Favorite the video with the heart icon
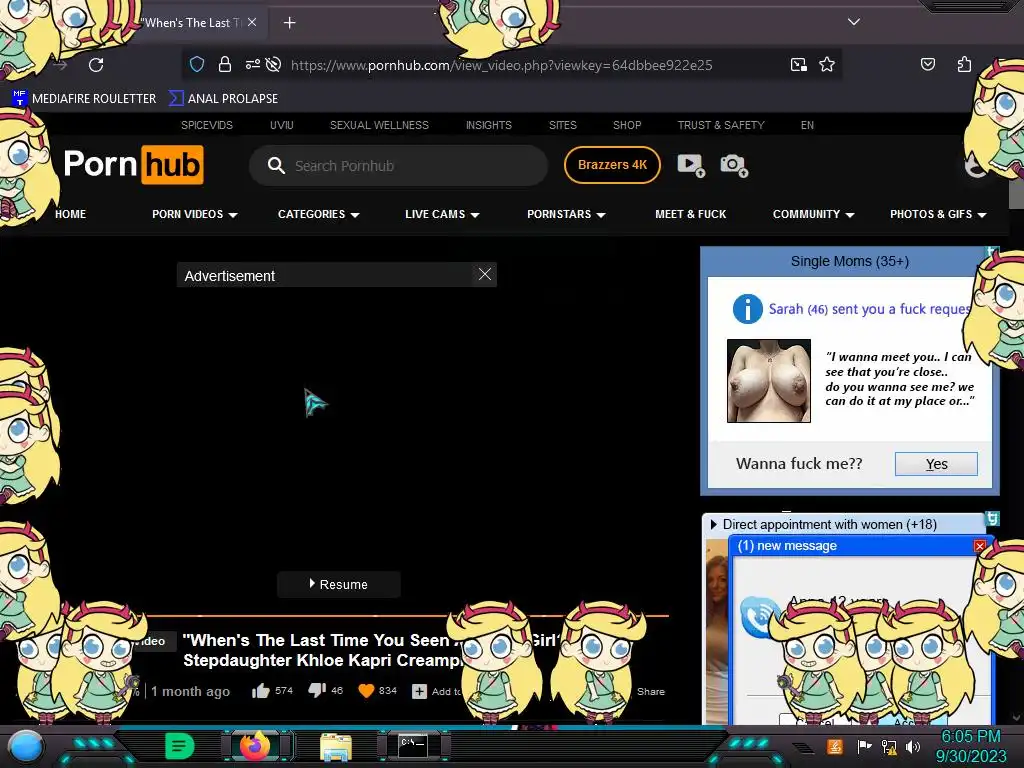Screen dimensions: 1024x768 click(x=366, y=690)
